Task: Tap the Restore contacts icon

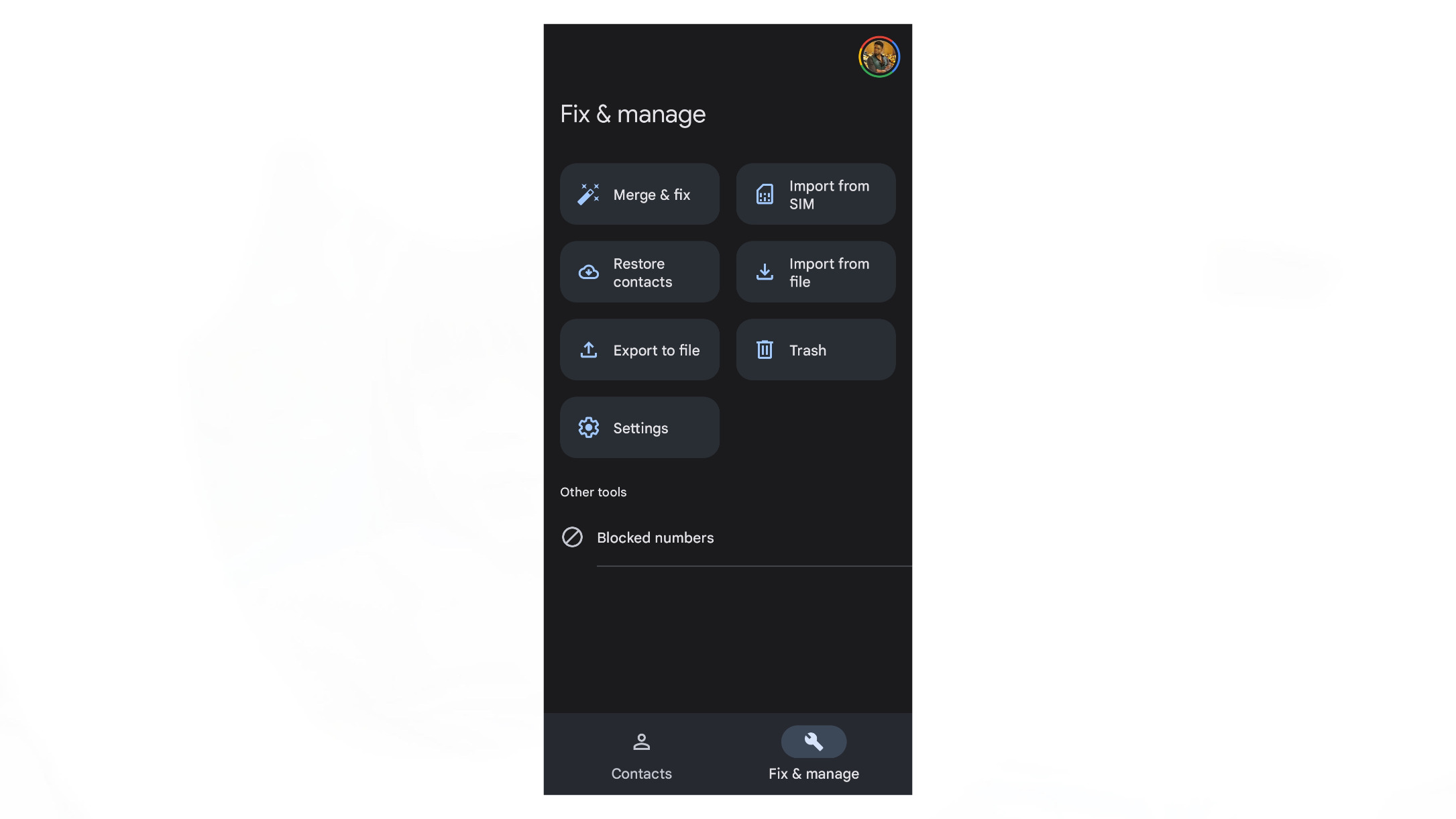Action: [588, 271]
